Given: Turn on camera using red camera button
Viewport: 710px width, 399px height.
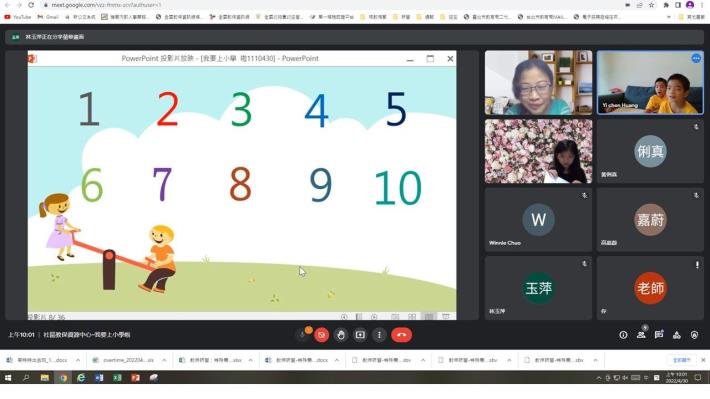Looking at the screenshot, I should [x=321, y=335].
